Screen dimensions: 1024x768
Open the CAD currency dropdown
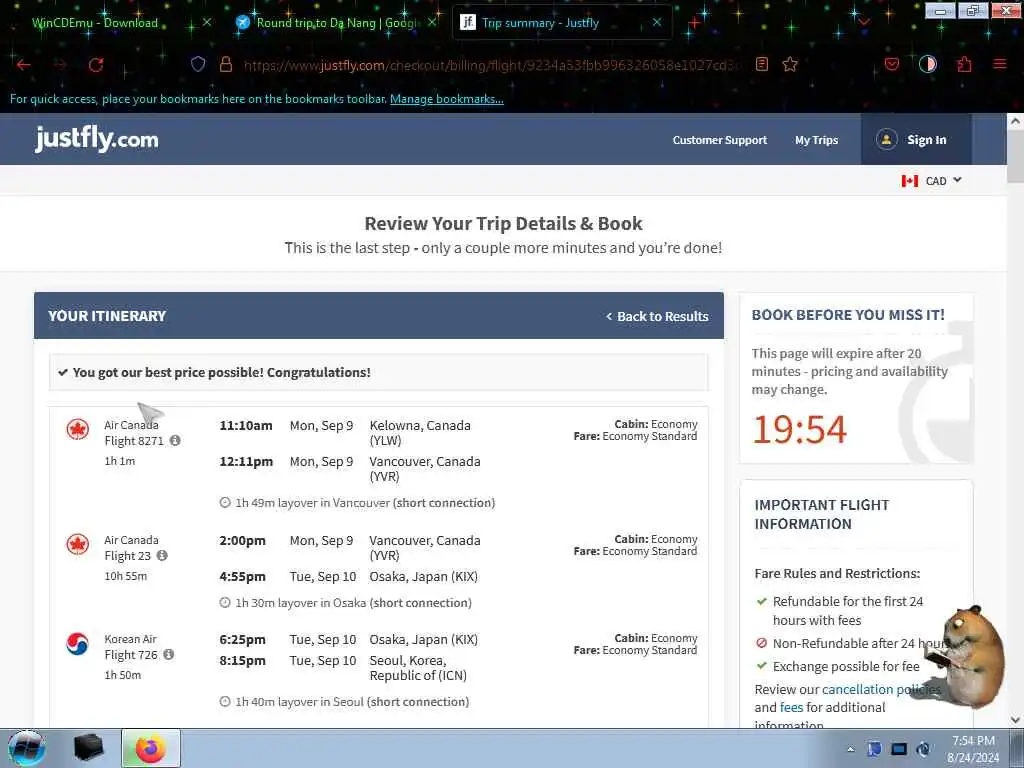pyautogui.click(x=944, y=181)
